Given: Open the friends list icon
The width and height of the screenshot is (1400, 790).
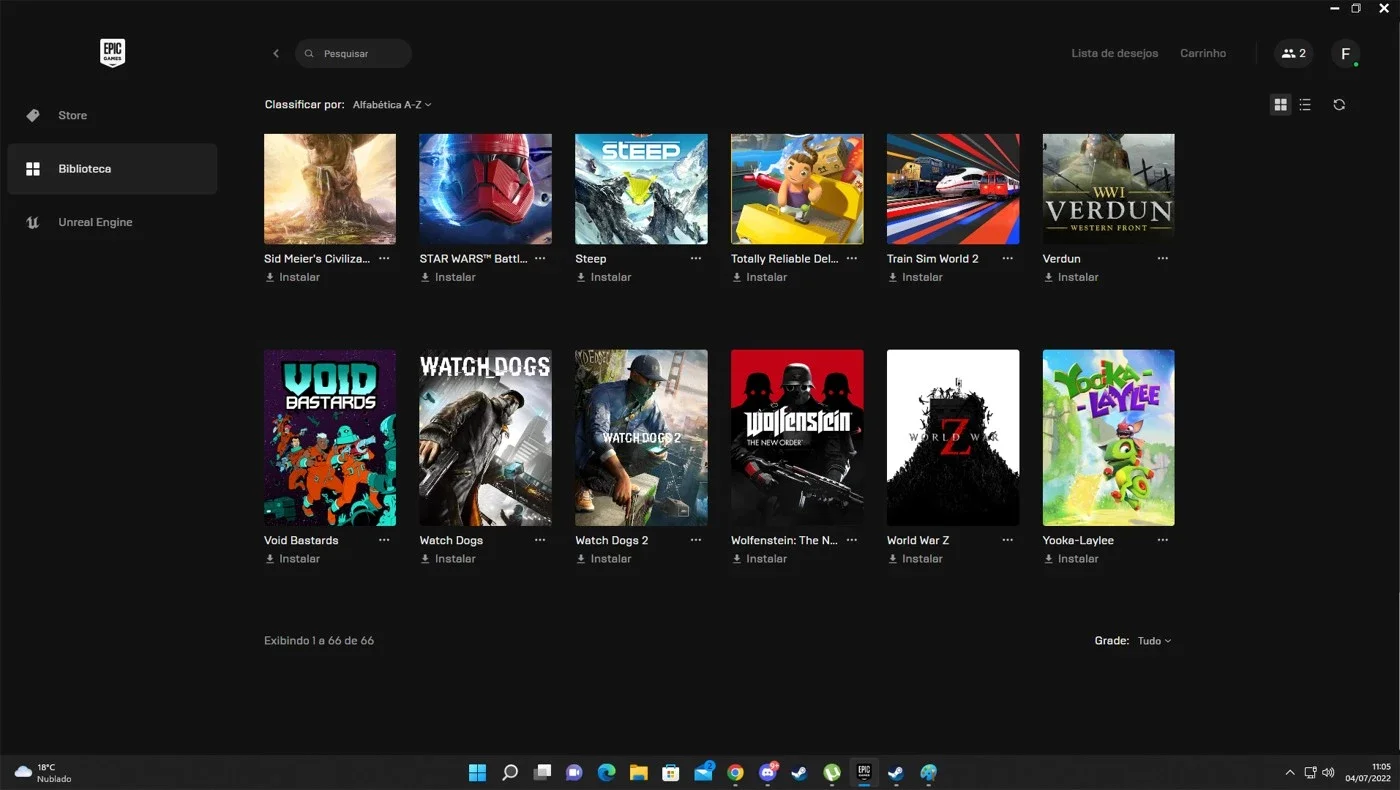Looking at the screenshot, I should (1293, 53).
